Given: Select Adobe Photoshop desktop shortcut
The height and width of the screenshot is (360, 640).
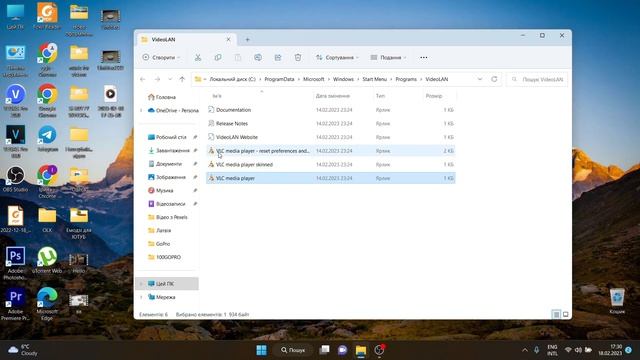Looking at the screenshot, I should (x=16, y=263).
